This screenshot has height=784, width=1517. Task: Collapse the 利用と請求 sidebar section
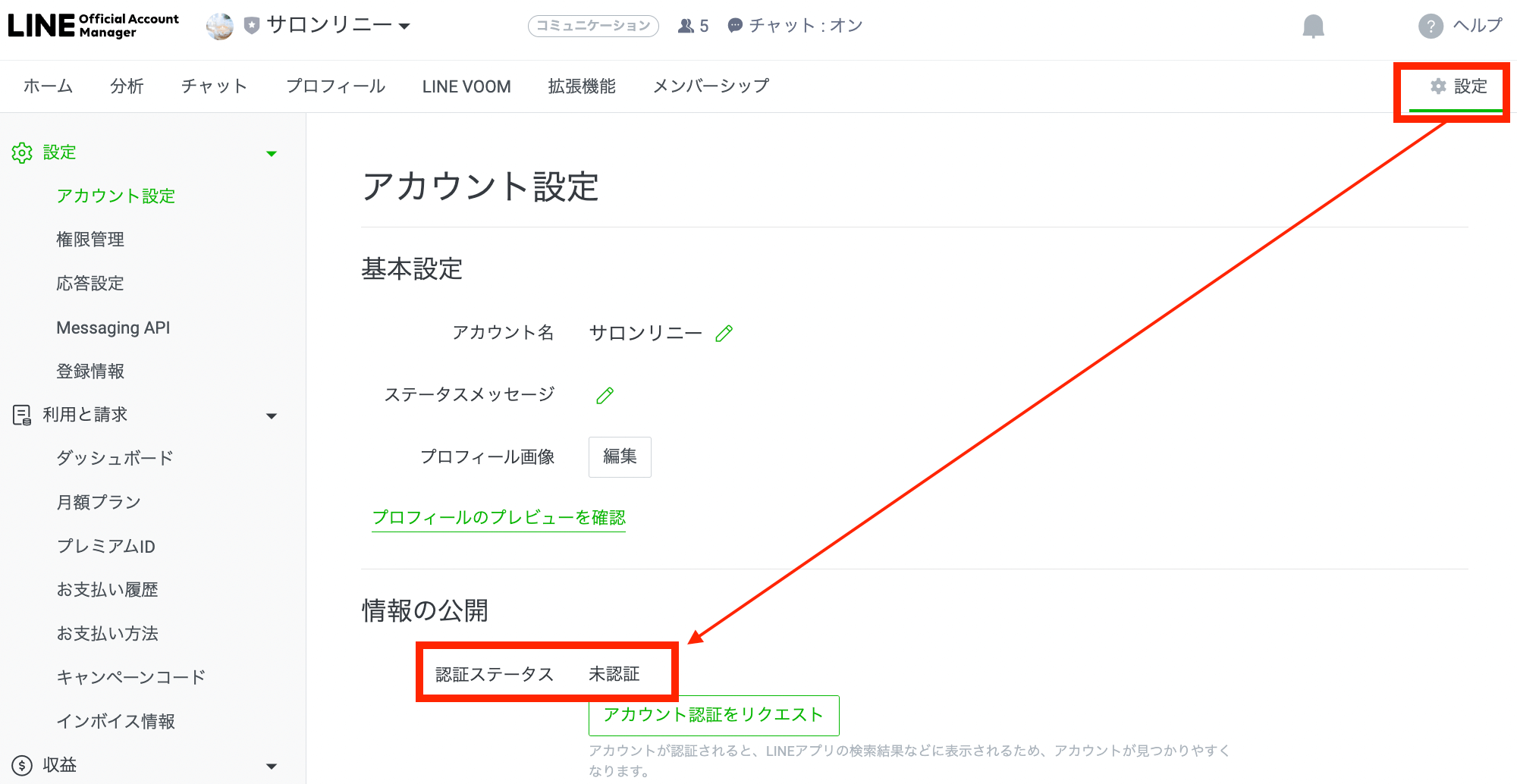coord(272,416)
